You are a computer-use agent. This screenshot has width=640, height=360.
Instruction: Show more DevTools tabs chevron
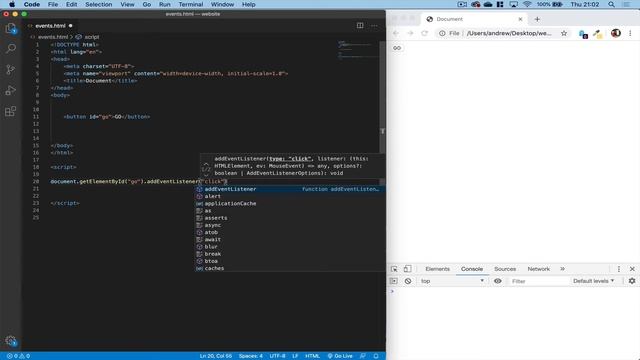click(562, 269)
